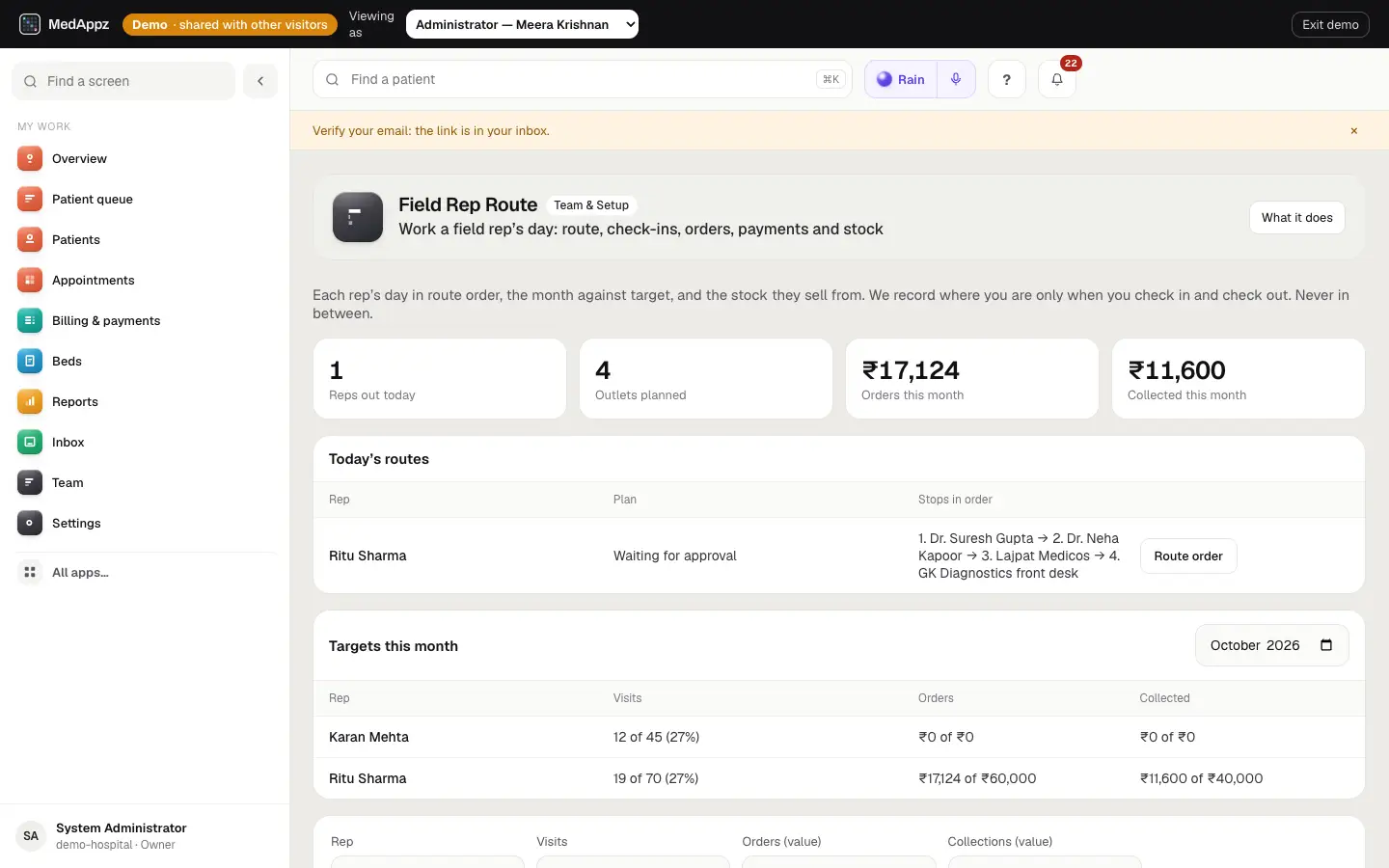
Task: Click the Collections (value) field label
Action: click(x=999, y=842)
